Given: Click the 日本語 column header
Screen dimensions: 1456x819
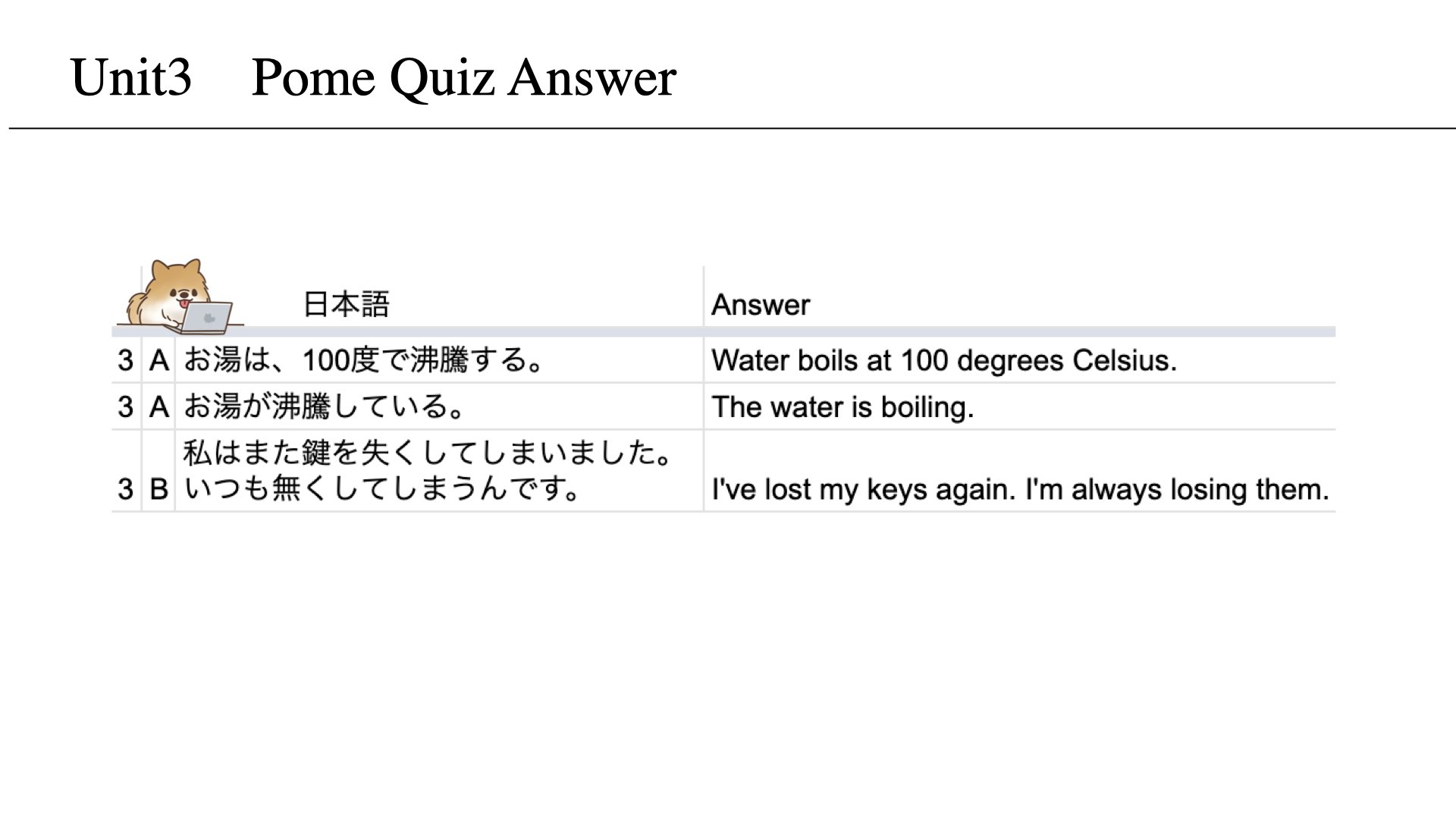Looking at the screenshot, I should click(347, 305).
